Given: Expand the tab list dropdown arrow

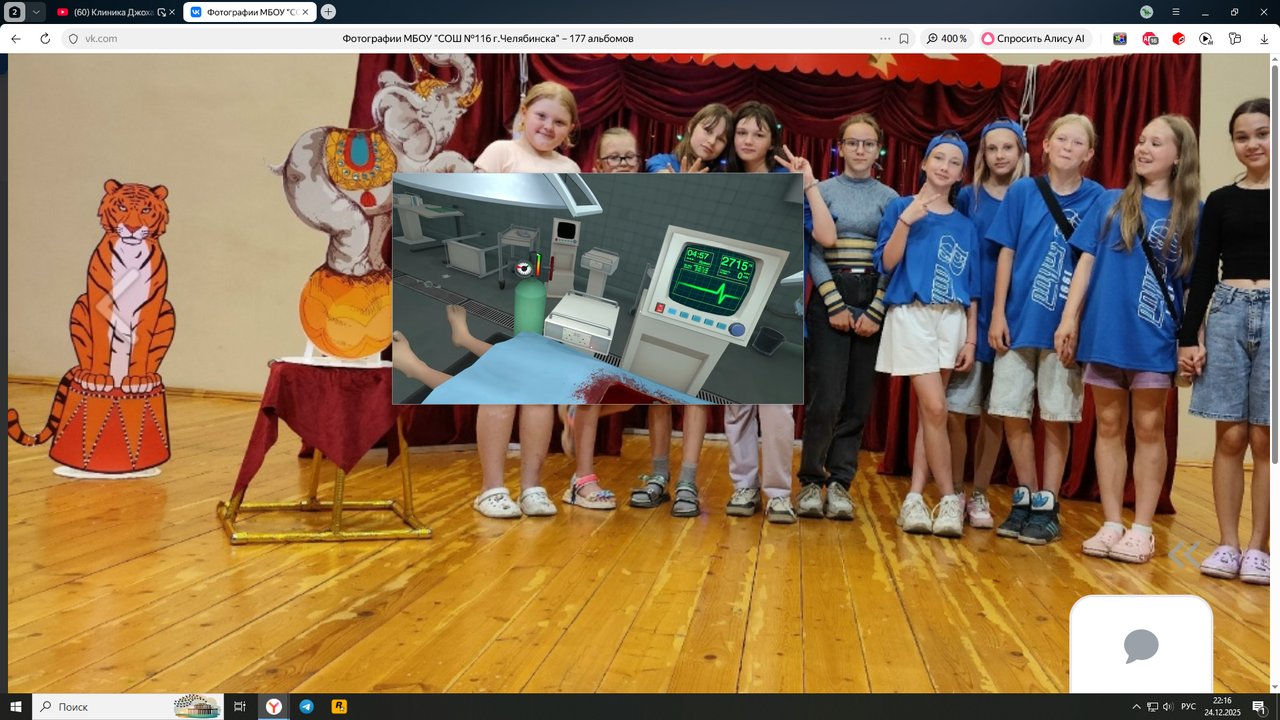Looking at the screenshot, I should point(36,12).
